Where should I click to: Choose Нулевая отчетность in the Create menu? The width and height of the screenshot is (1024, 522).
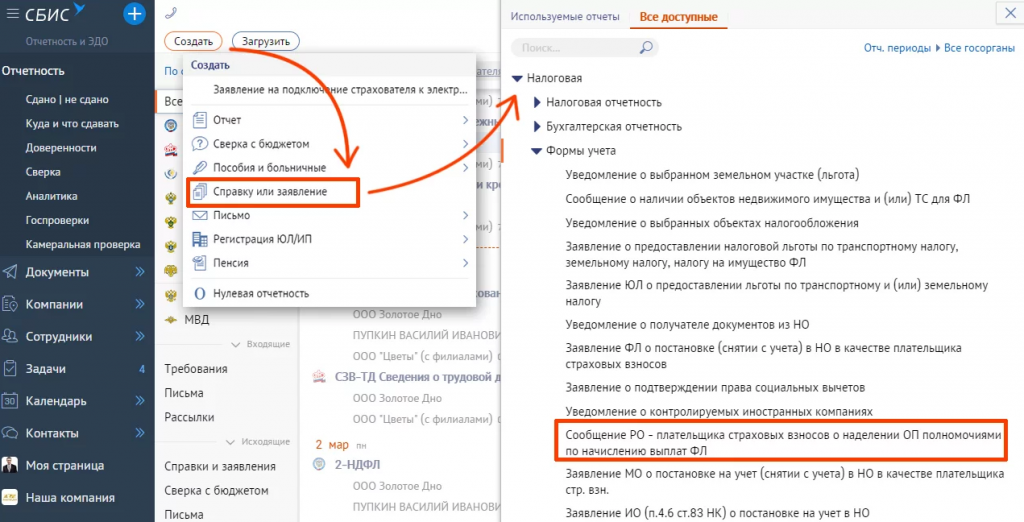coord(260,293)
